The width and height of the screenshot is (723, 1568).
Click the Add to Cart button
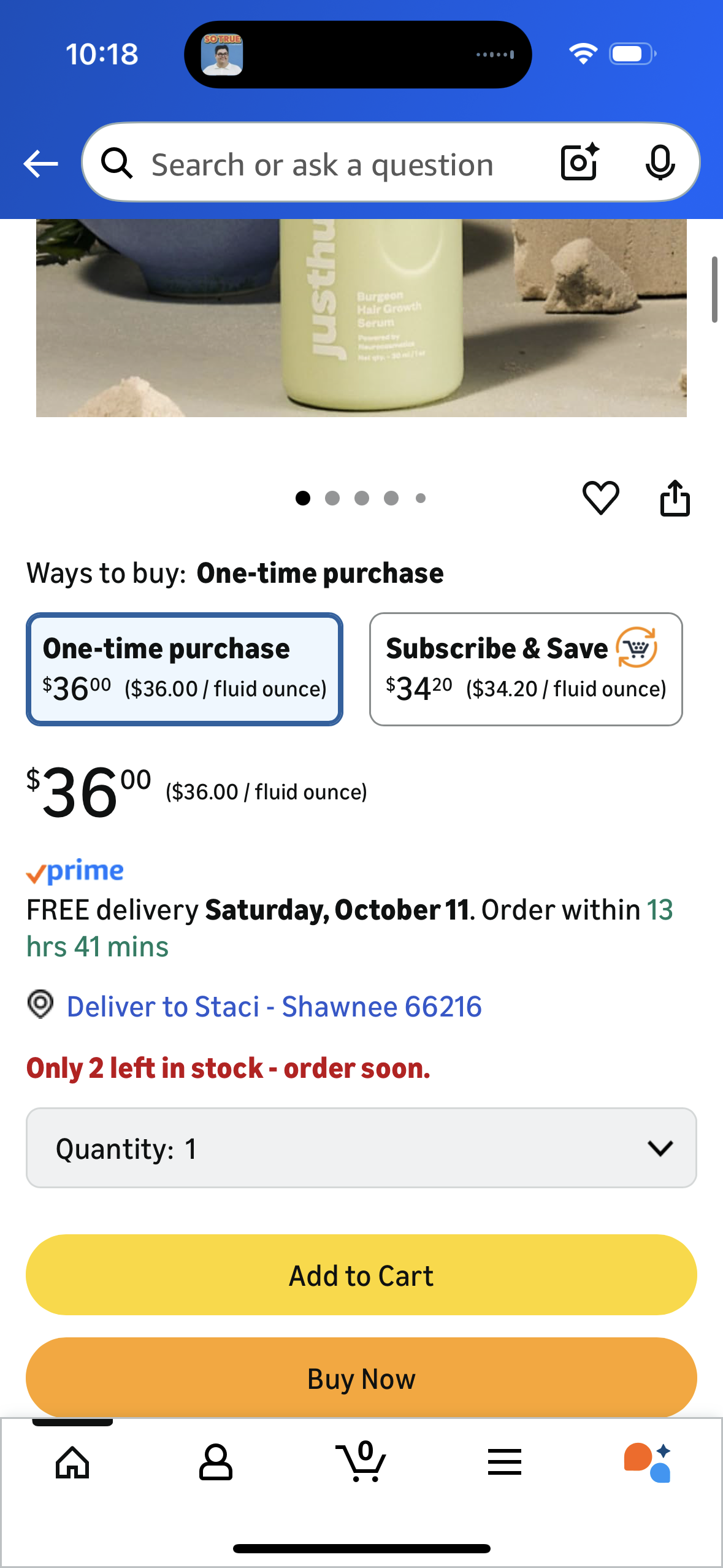[361, 1275]
